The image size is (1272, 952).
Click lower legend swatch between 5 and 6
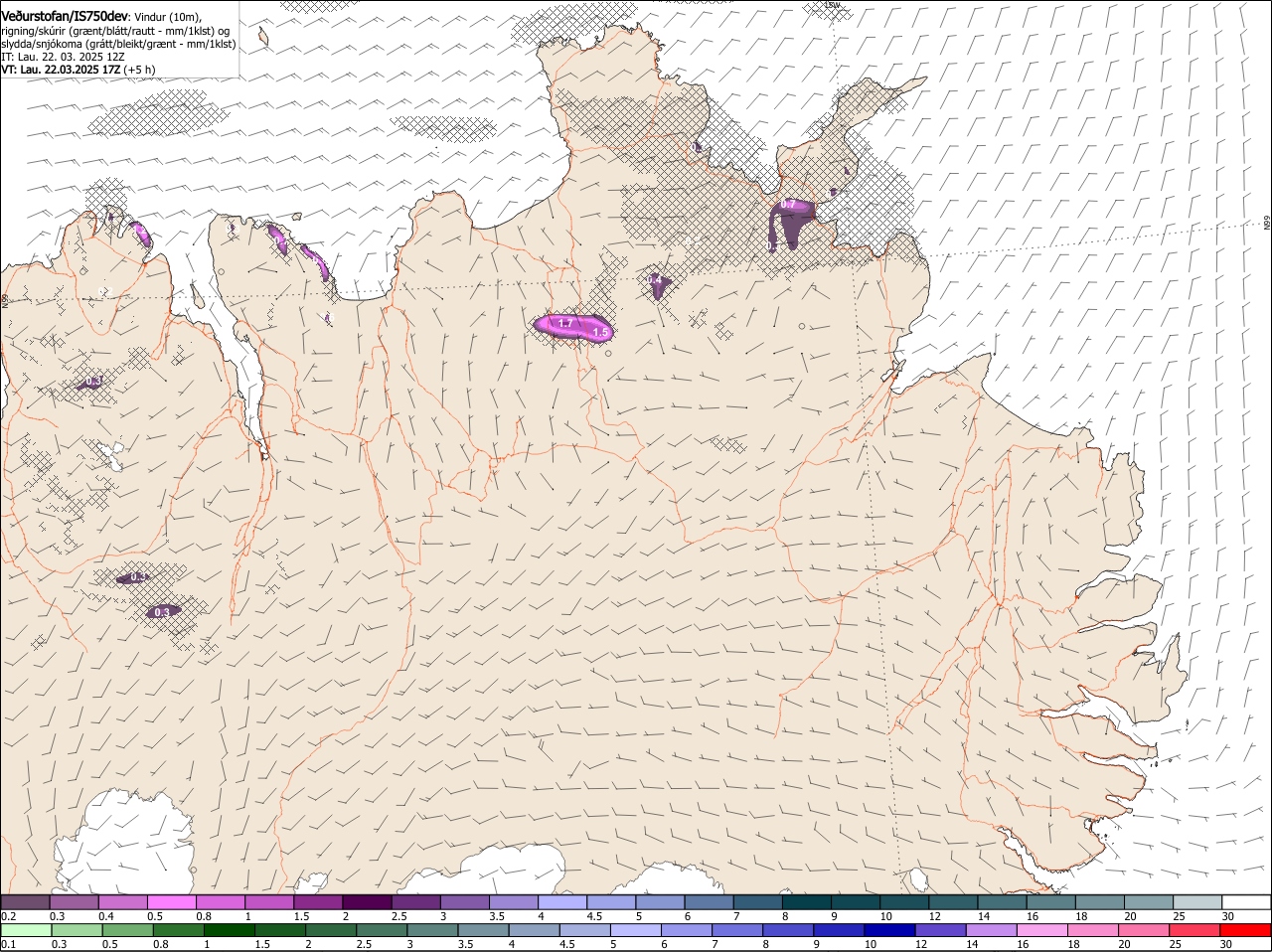pyautogui.click(x=636, y=930)
